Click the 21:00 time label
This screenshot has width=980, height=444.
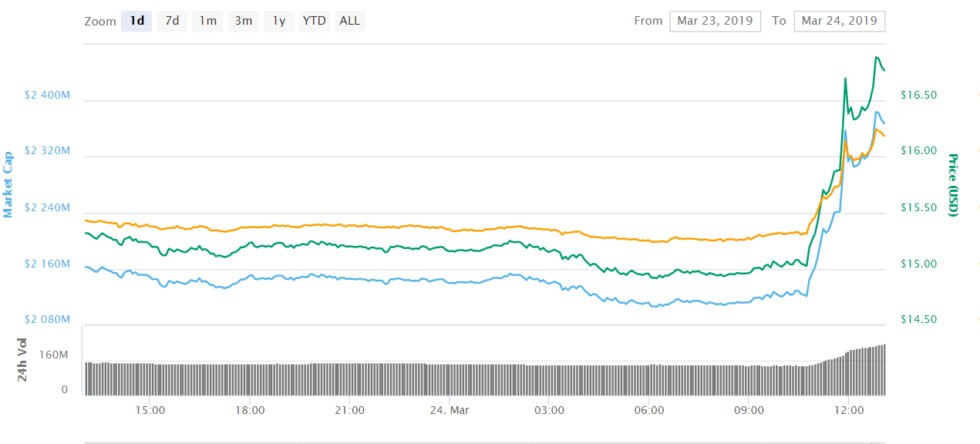pyautogui.click(x=349, y=410)
